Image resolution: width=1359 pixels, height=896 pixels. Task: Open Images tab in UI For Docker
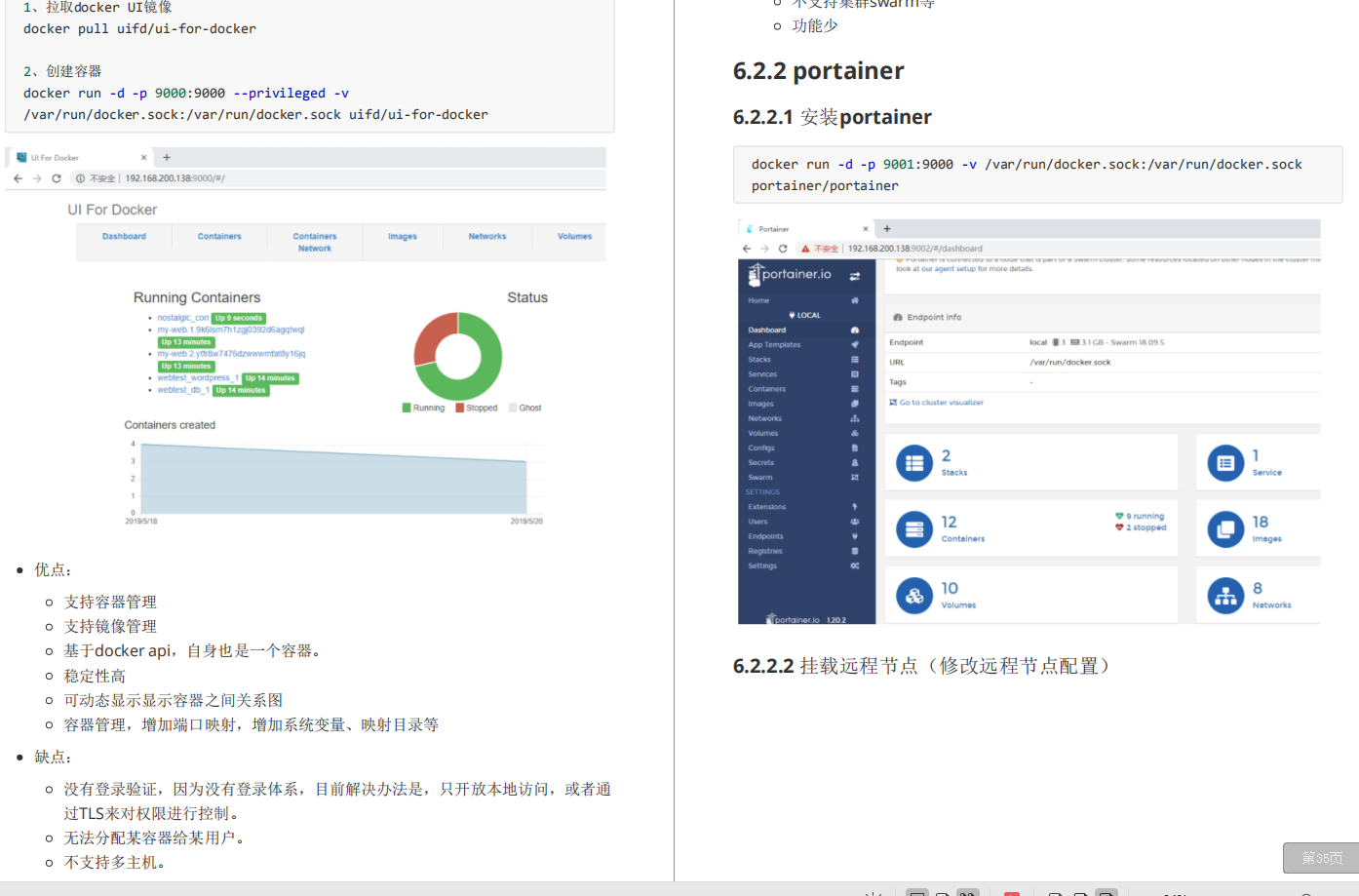tap(403, 237)
